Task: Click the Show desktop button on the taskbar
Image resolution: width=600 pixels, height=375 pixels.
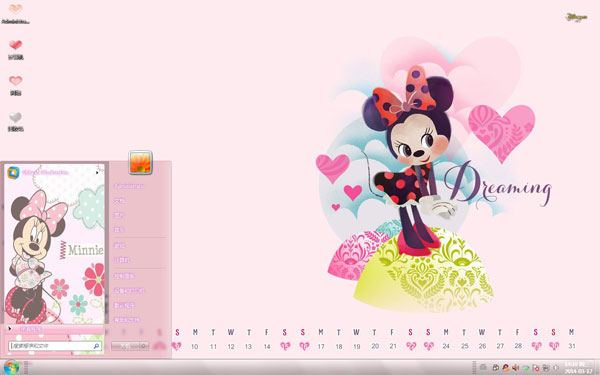Action: point(597,367)
